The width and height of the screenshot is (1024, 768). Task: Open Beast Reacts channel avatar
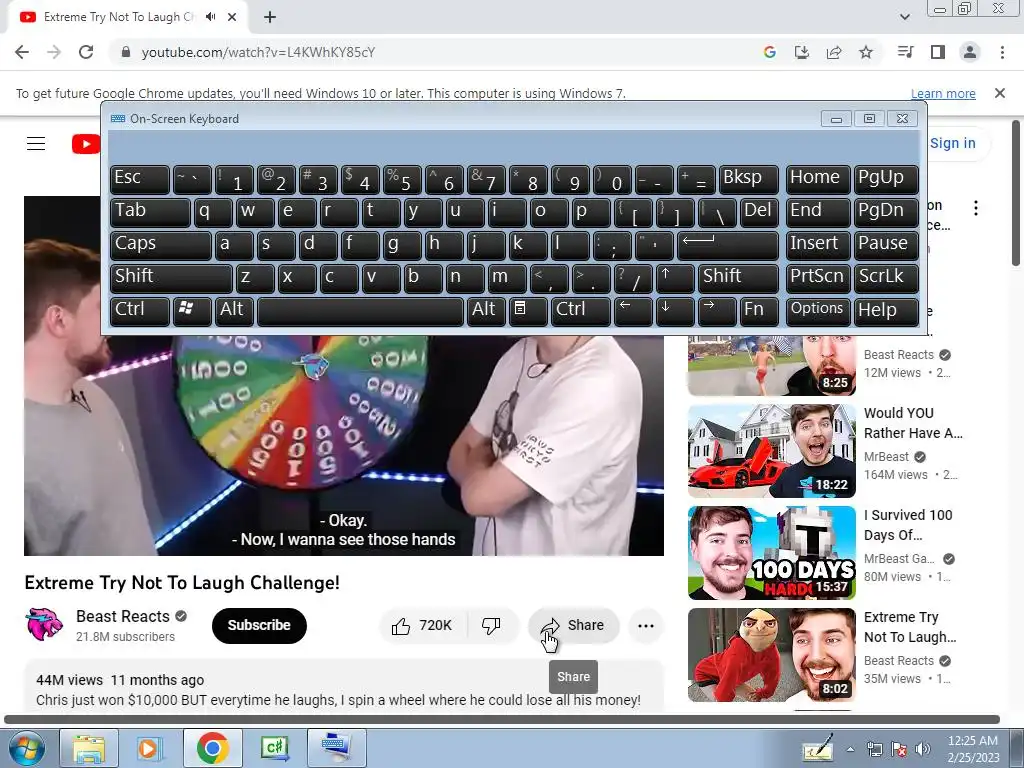pyautogui.click(x=44, y=624)
